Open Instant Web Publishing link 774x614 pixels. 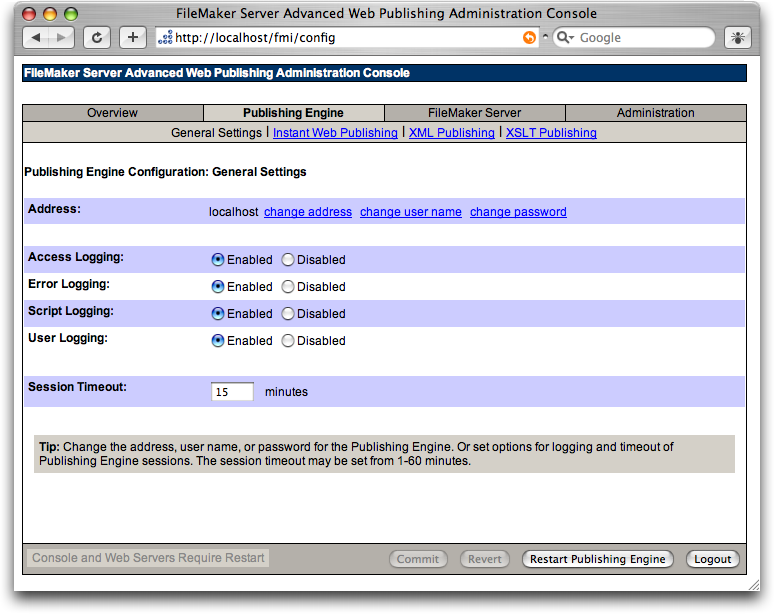click(x=335, y=133)
